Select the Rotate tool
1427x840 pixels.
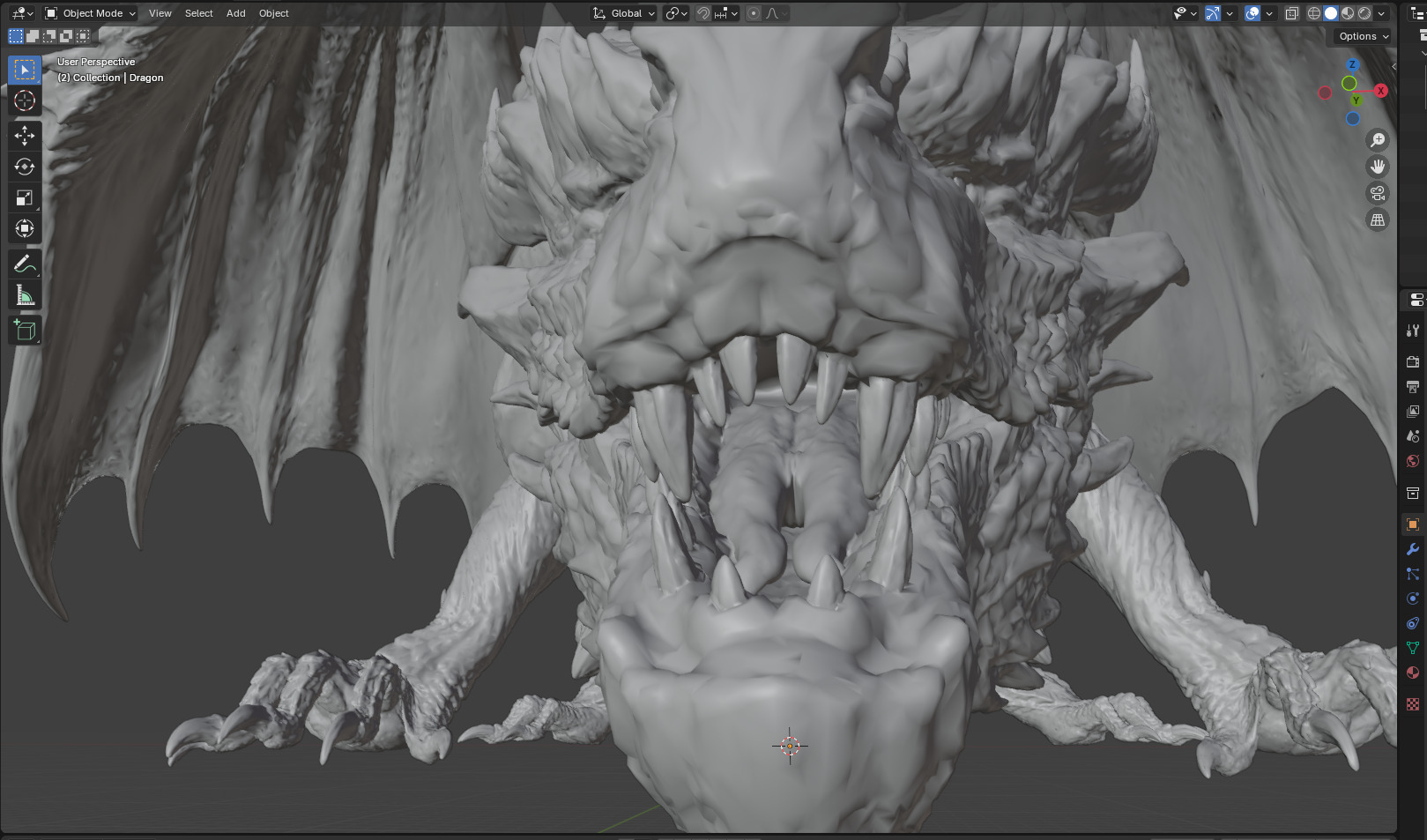coord(25,167)
